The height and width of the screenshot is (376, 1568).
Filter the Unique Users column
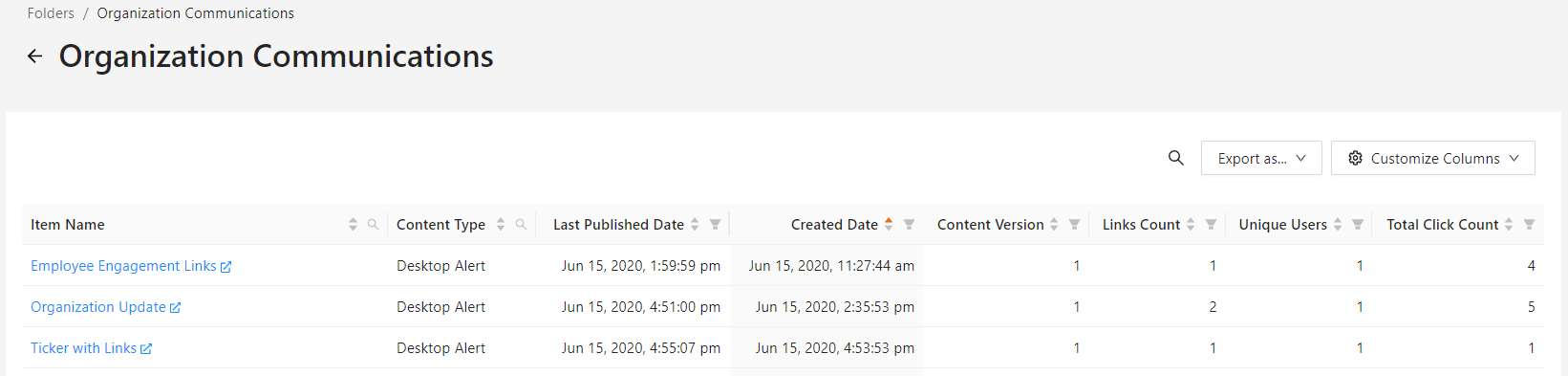click(x=1358, y=224)
